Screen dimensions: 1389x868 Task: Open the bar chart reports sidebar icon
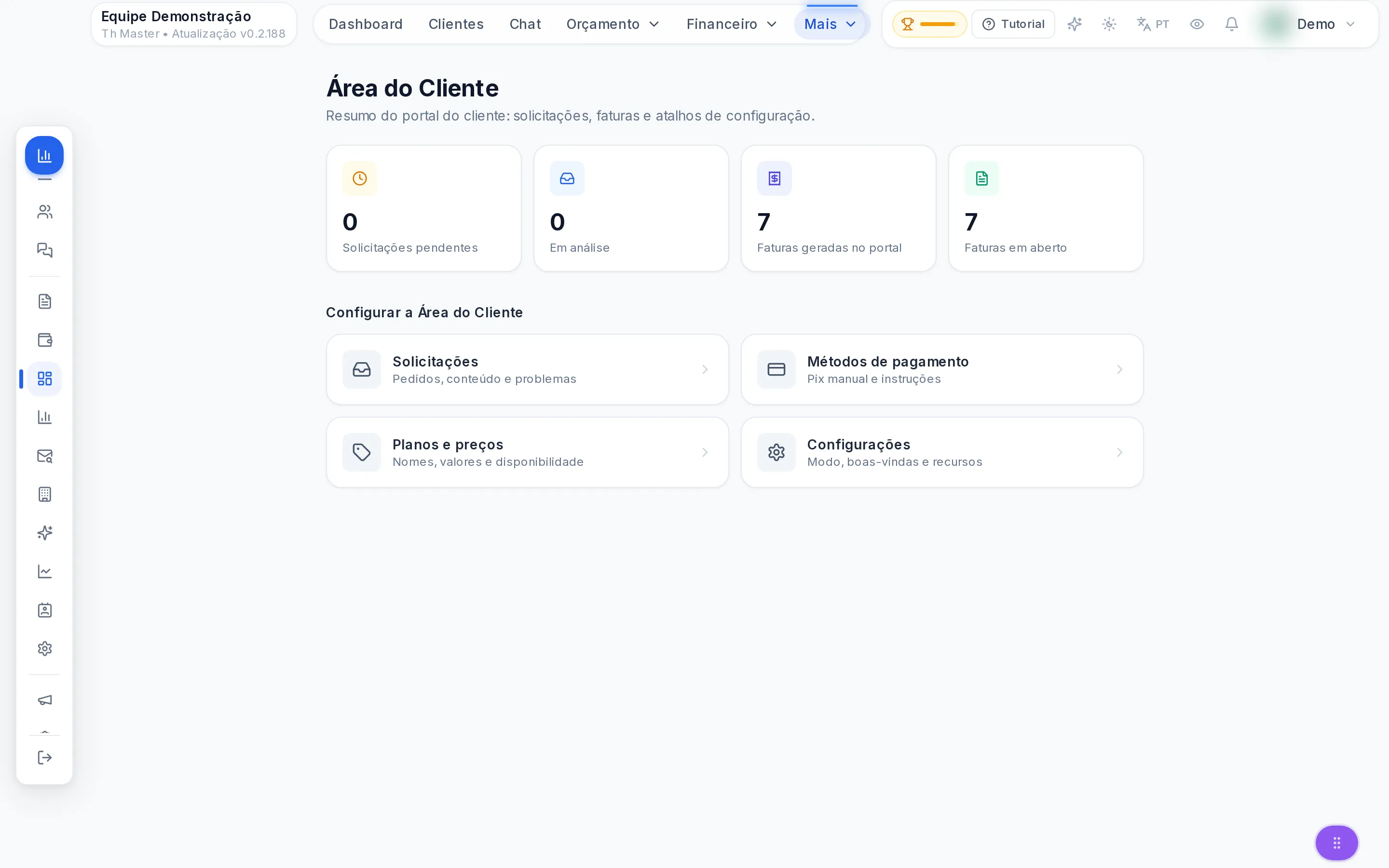44,417
